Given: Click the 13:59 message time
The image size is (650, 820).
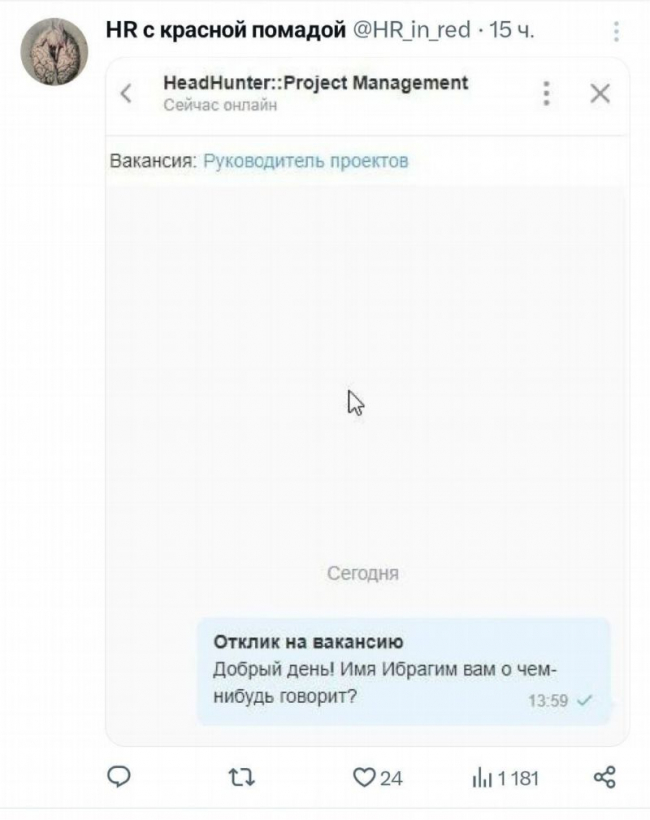Looking at the screenshot, I should pyautogui.click(x=548, y=700).
